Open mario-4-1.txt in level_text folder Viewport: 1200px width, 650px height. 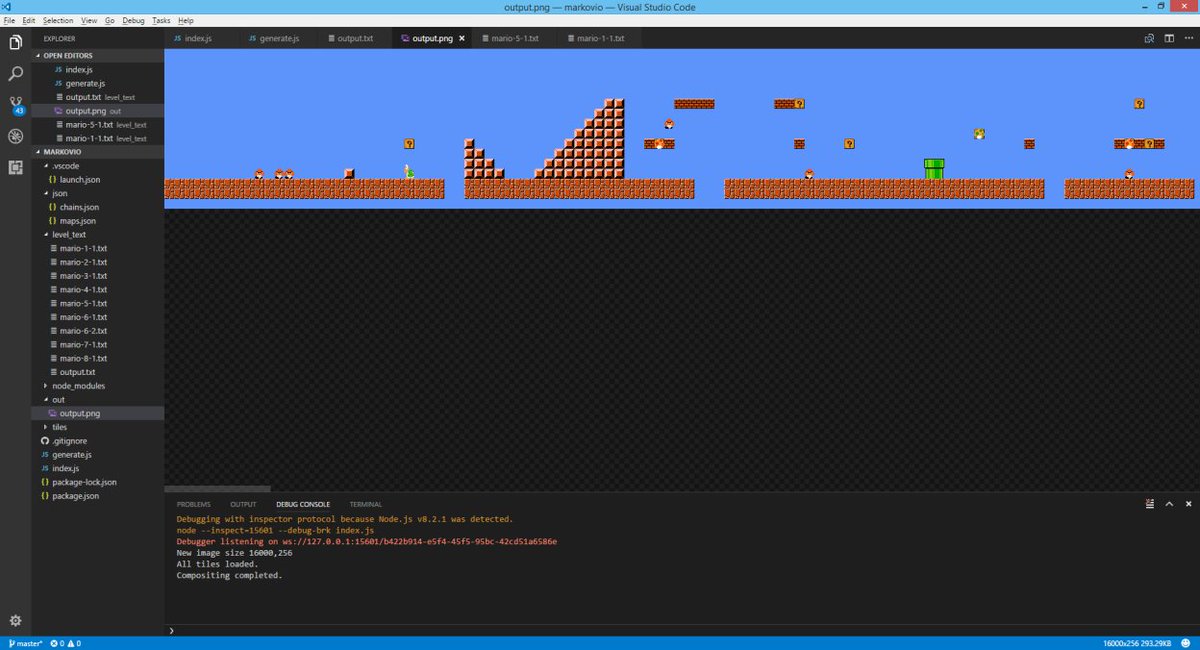tap(98, 289)
